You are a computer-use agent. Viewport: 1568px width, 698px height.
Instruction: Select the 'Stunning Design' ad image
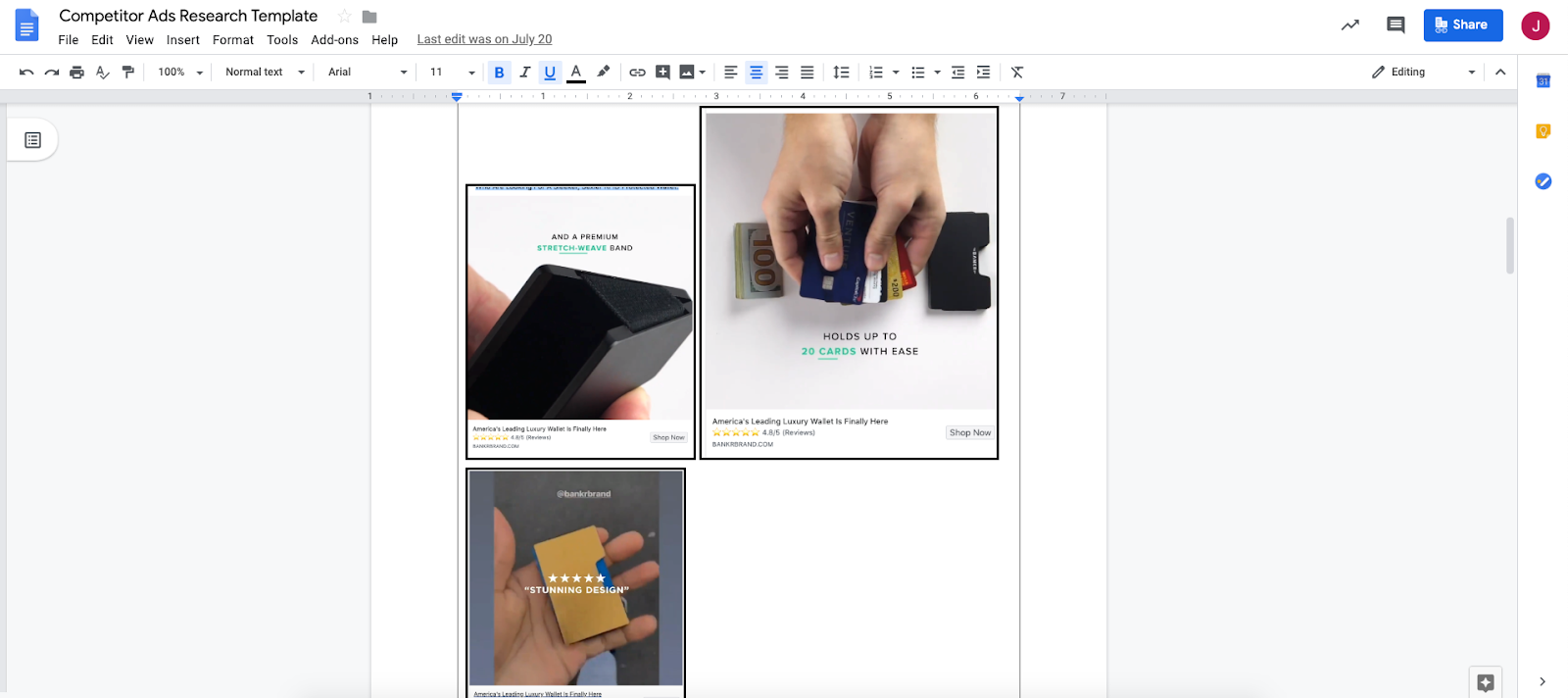point(575,583)
